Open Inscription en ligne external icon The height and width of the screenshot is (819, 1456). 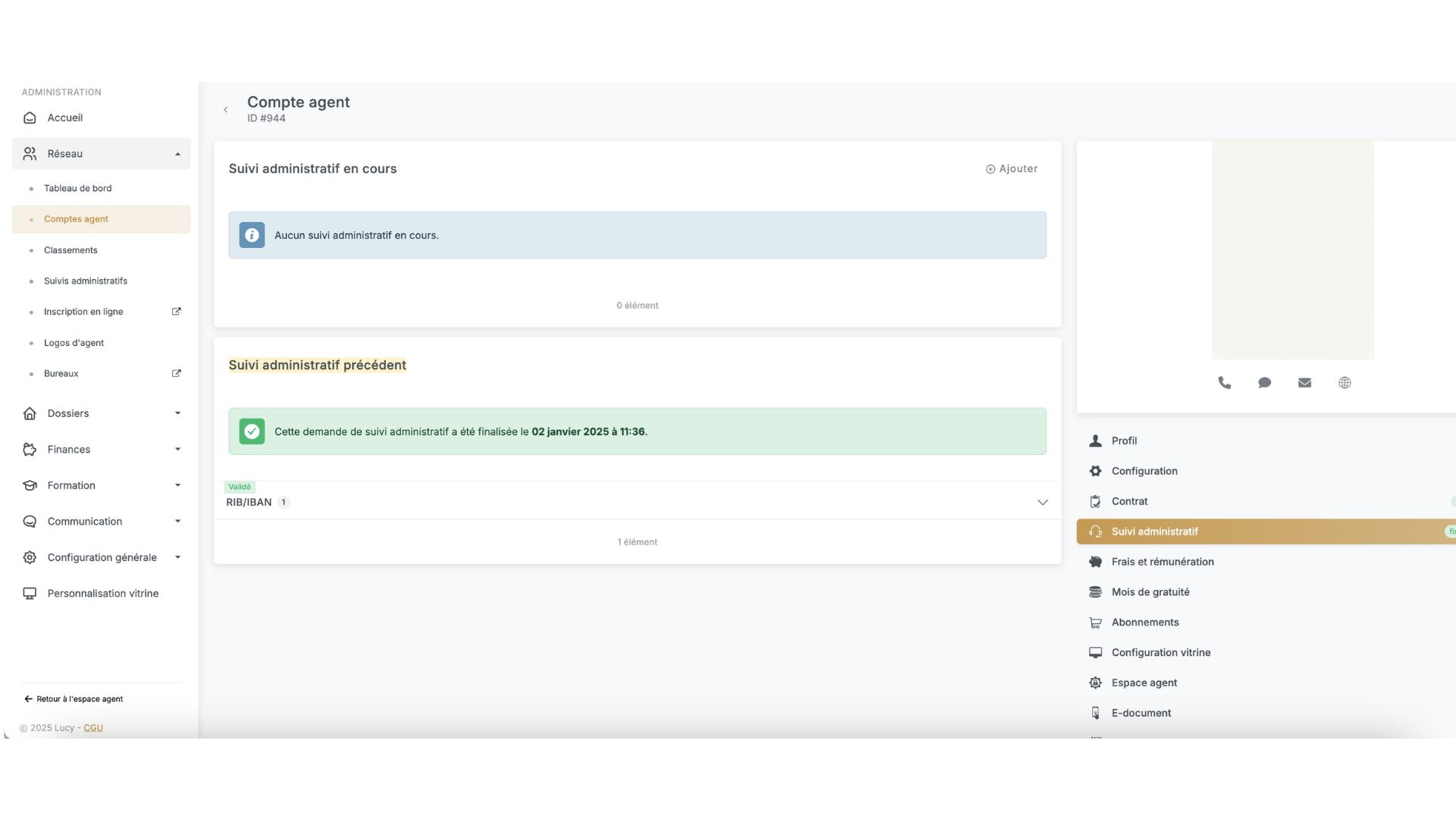pos(177,312)
